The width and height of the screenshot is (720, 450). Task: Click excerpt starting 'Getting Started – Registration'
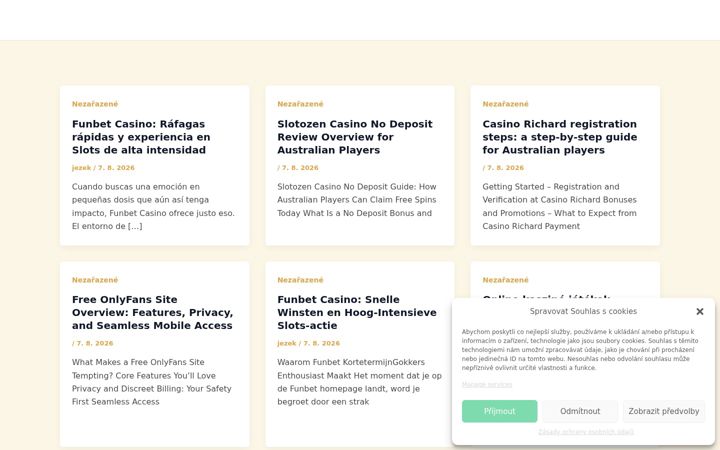click(x=559, y=206)
